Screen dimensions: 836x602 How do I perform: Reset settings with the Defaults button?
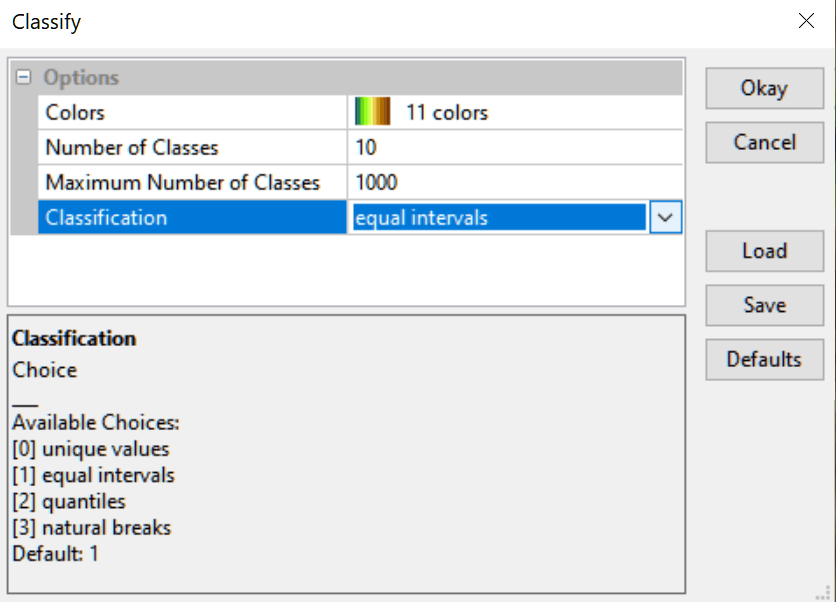click(764, 359)
